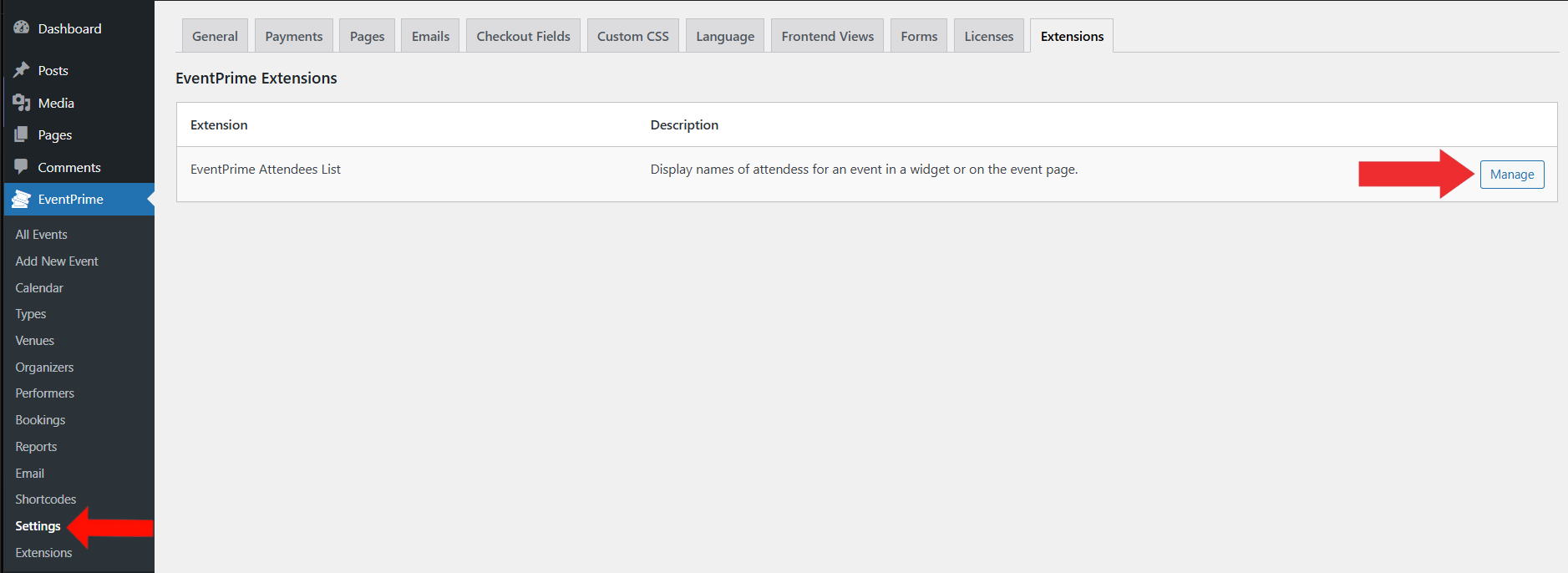This screenshot has height=573, width=1568.
Task: Switch to the Payments tab
Action: click(294, 36)
